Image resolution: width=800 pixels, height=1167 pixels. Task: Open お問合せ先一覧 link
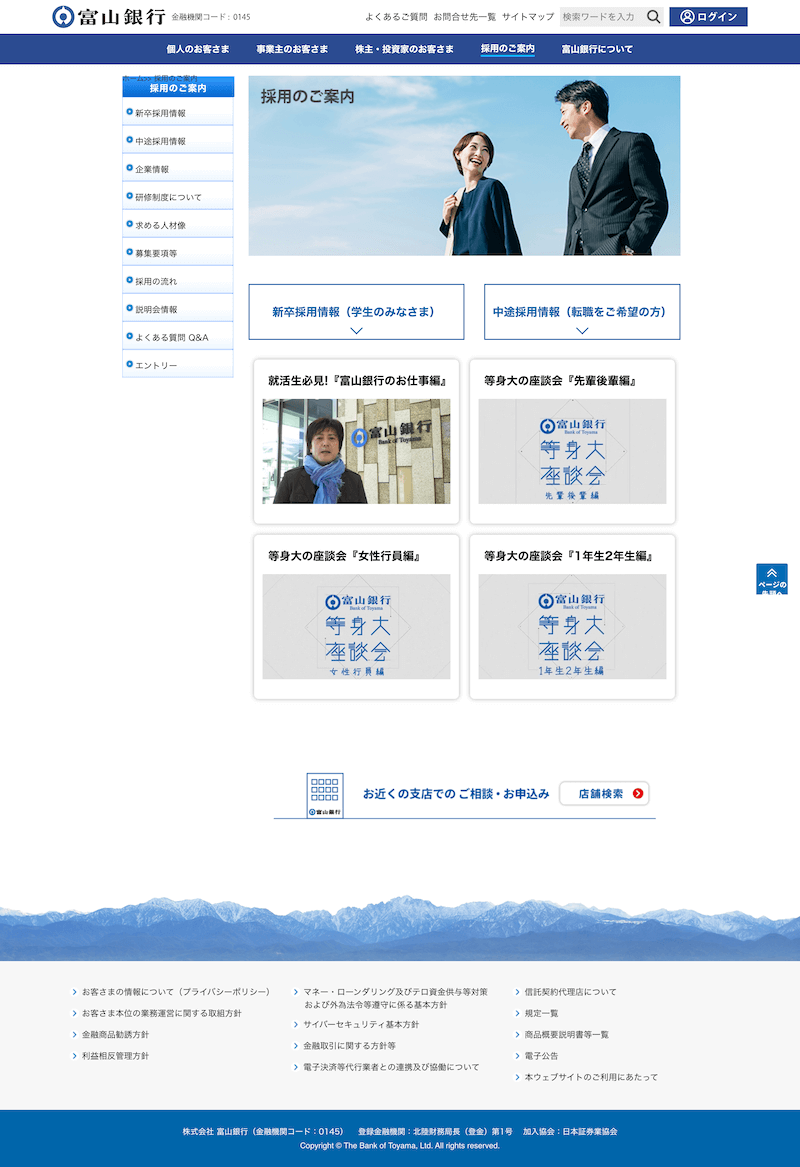pyautogui.click(x=464, y=16)
